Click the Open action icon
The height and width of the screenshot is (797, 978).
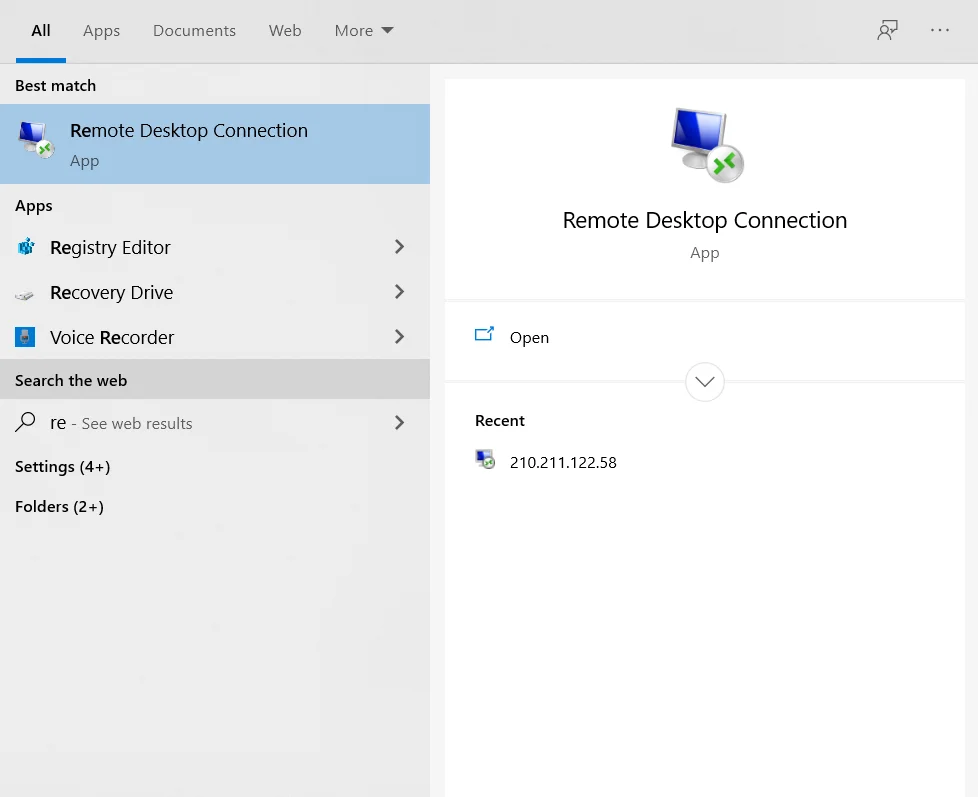pos(484,335)
